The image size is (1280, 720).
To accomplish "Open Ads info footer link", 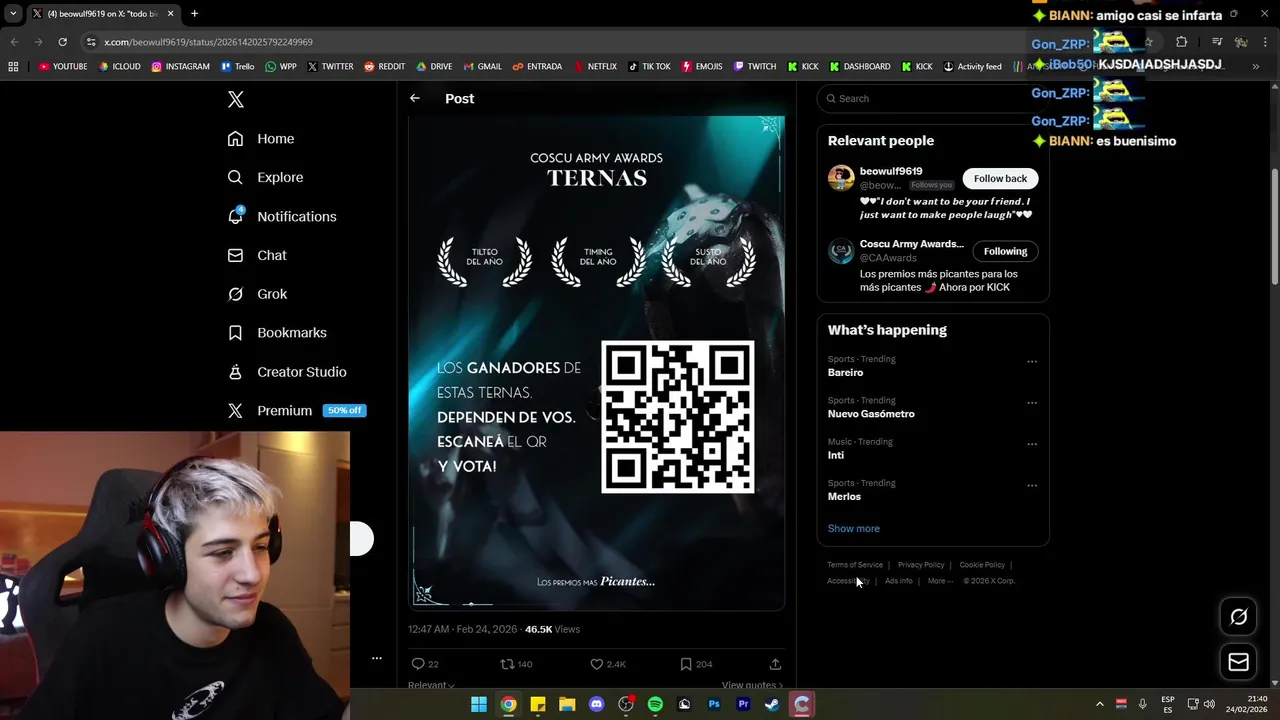I will click(898, 581).
